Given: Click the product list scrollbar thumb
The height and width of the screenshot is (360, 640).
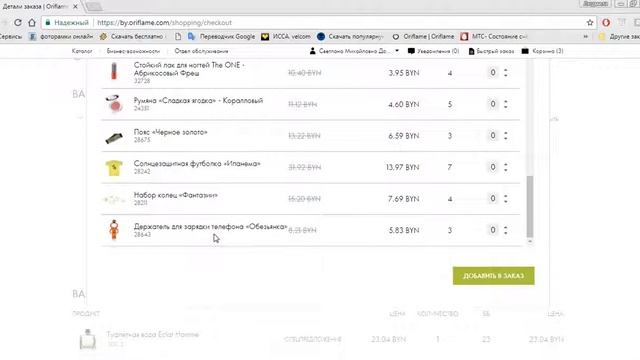Looking at the screenshot, I should pyautogui.click(x=530, y=207).
